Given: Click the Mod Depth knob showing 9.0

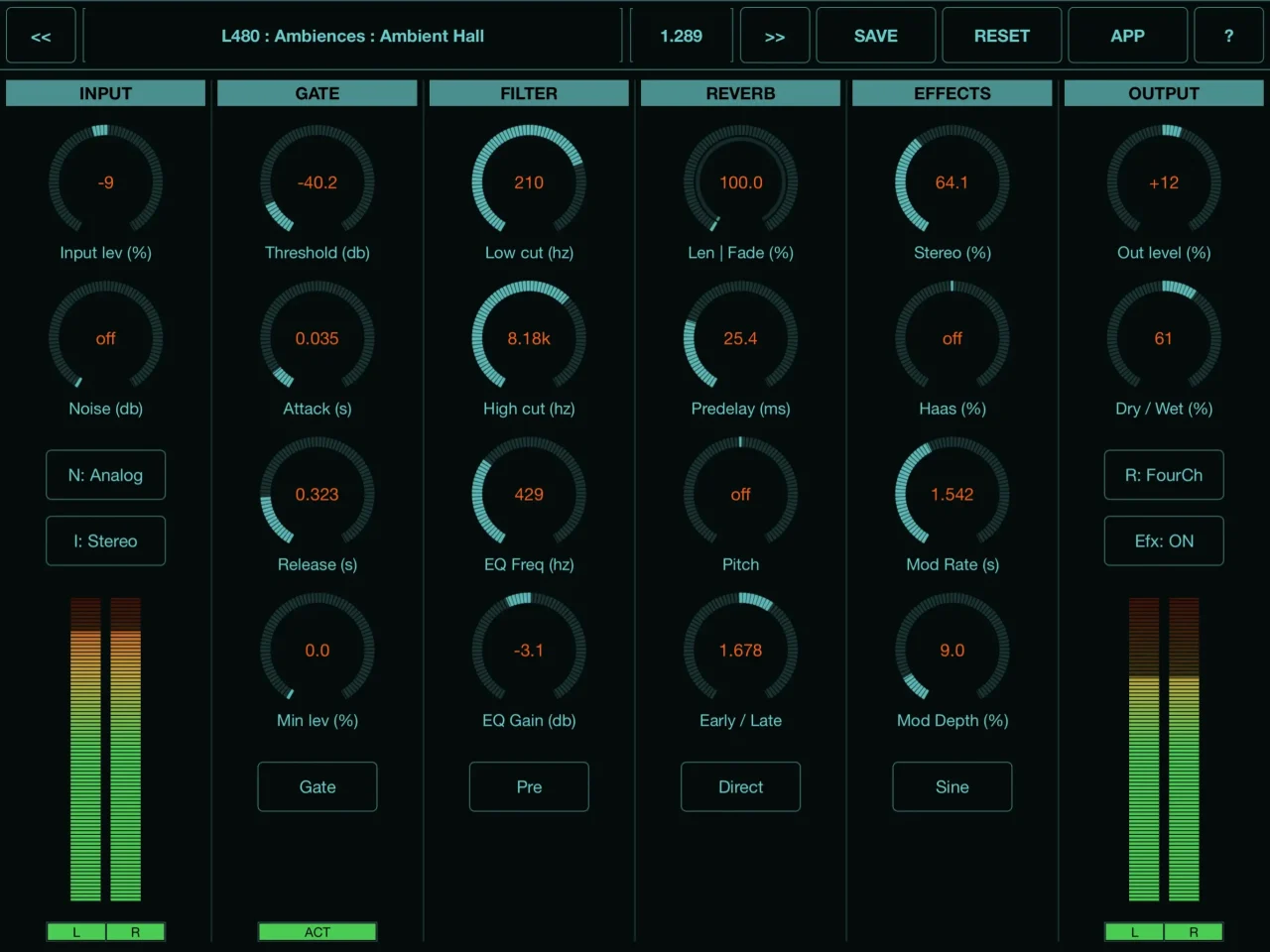Looking at the screenshot, I should (x=952, y=650).
